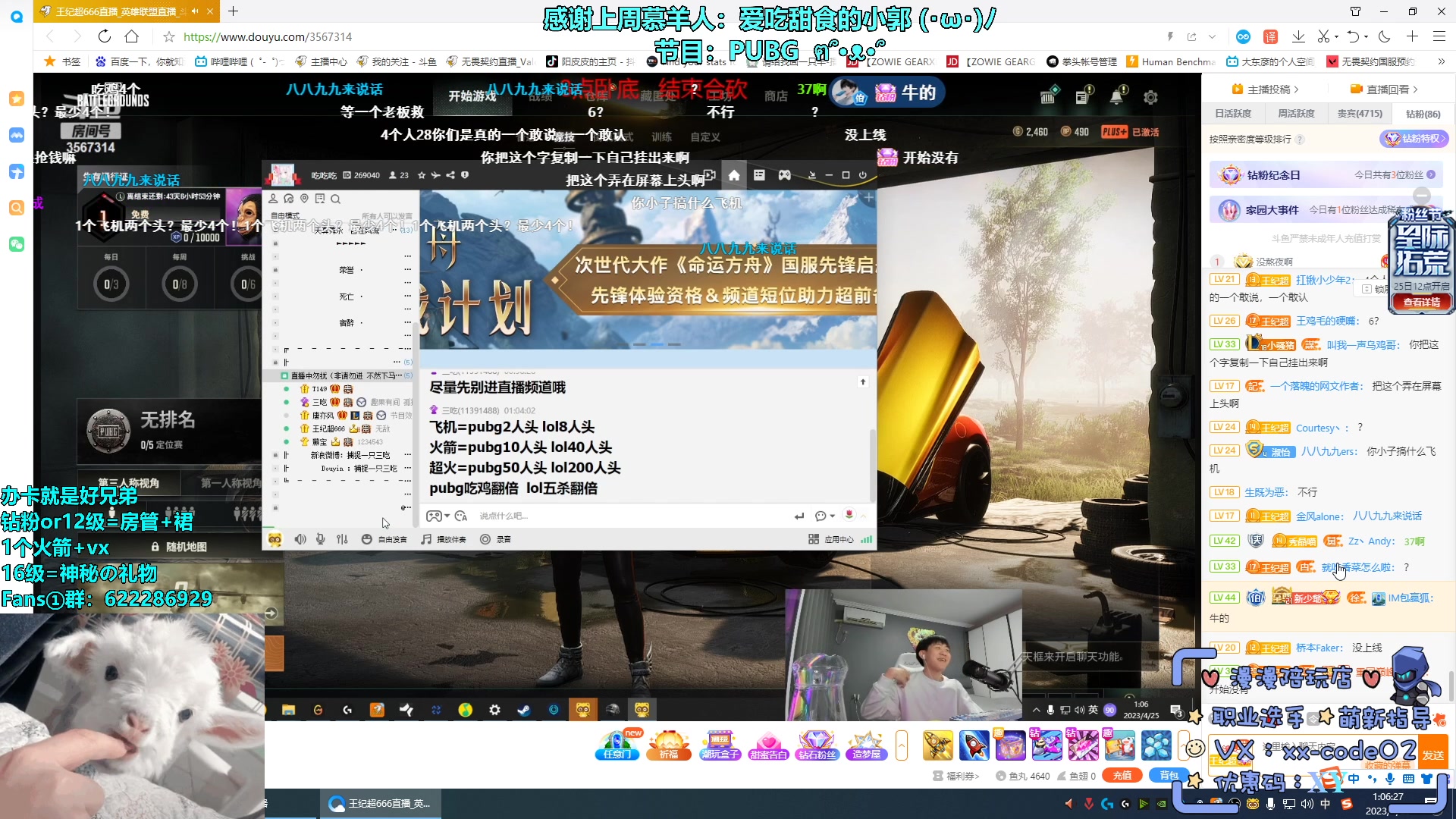Search members in YY channel sidebar
The width and height of the screenshot is (1456, 819).
tap(335, 199)
